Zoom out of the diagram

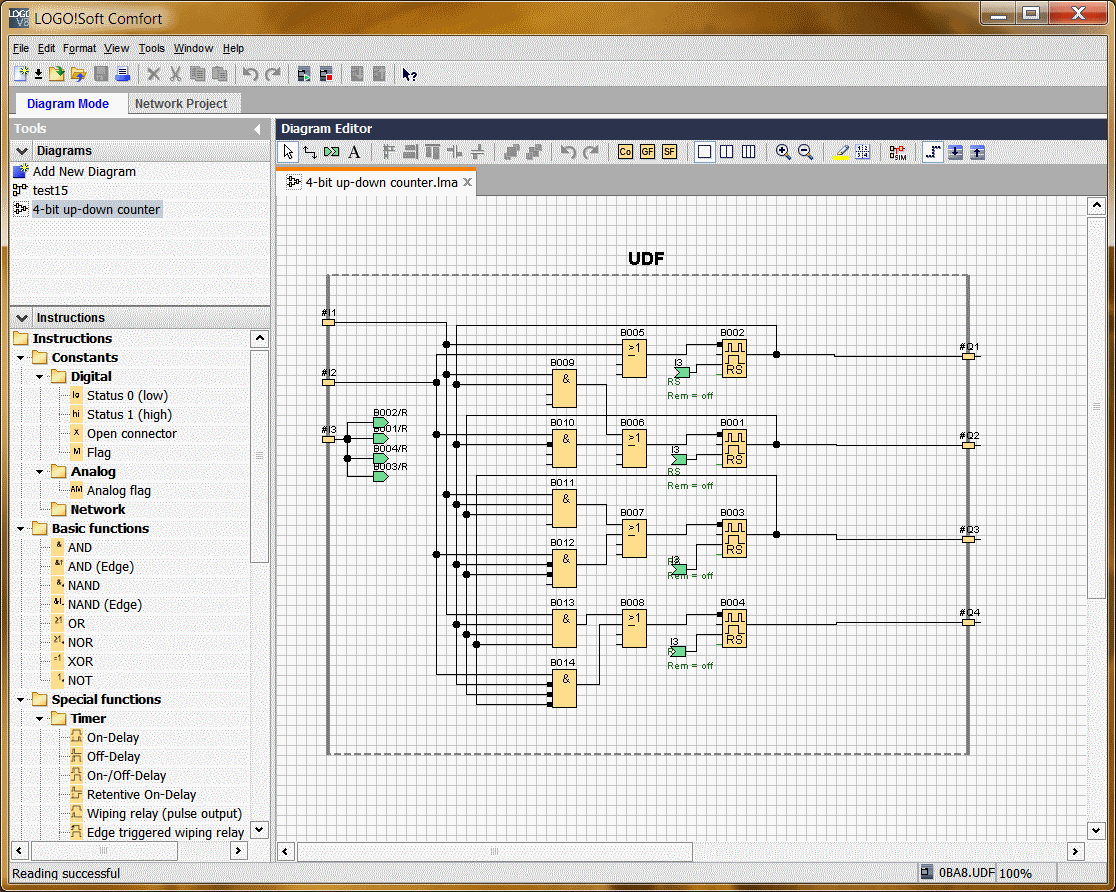coord(805,152)
